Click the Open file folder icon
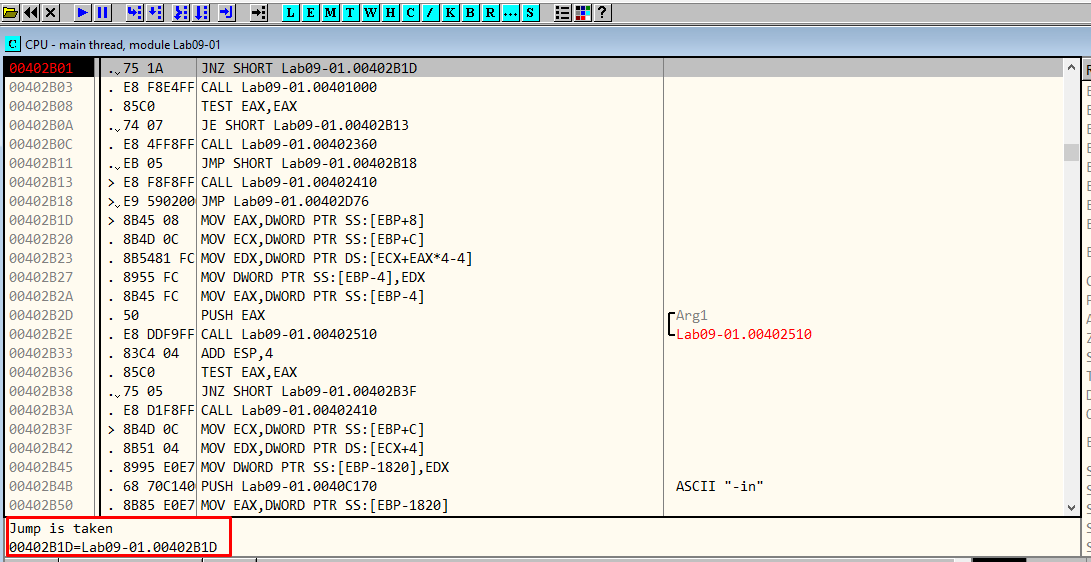1091x562 pixels. [x=11, y=12]
